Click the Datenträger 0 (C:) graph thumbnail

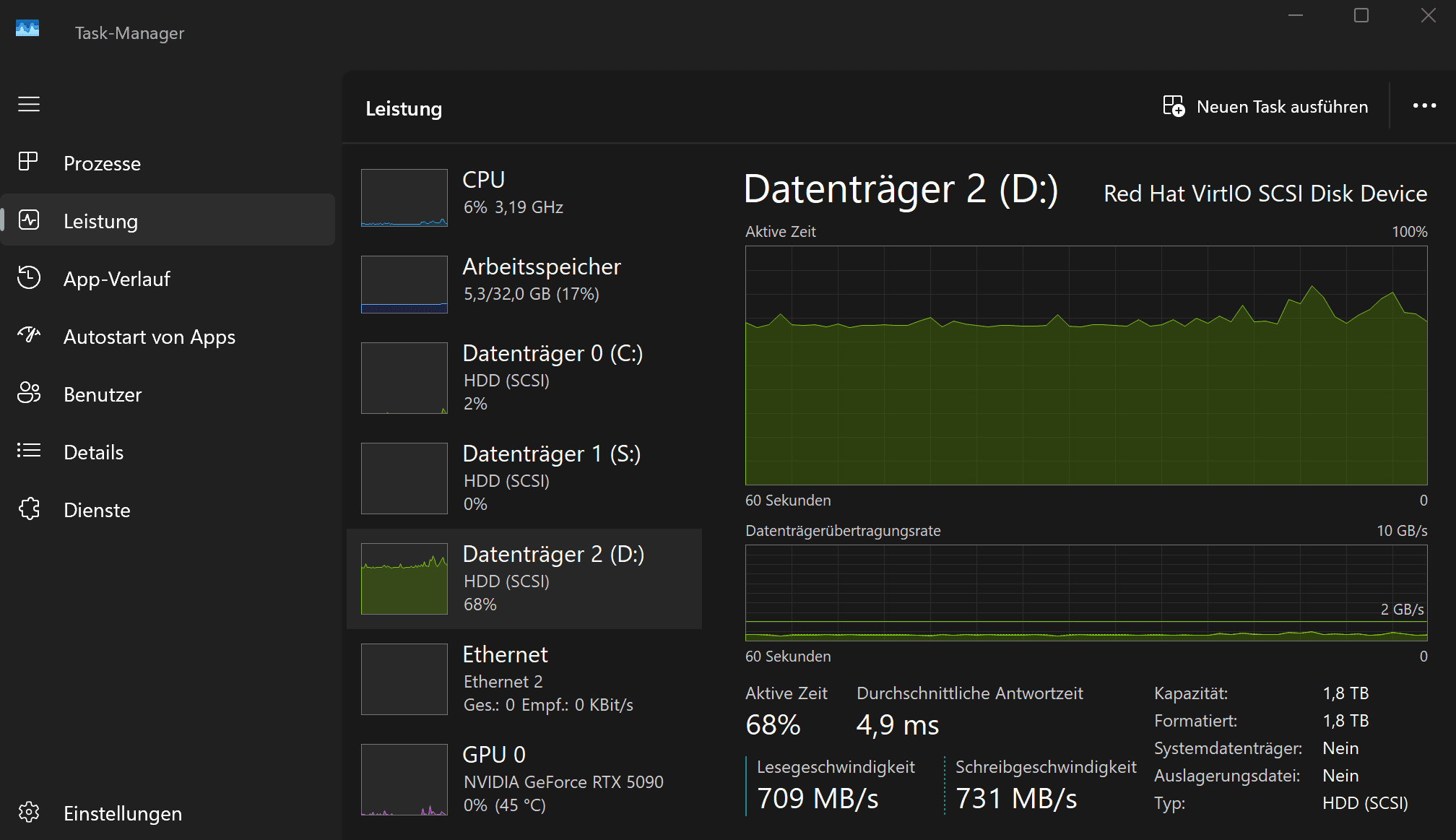[404, 378]
